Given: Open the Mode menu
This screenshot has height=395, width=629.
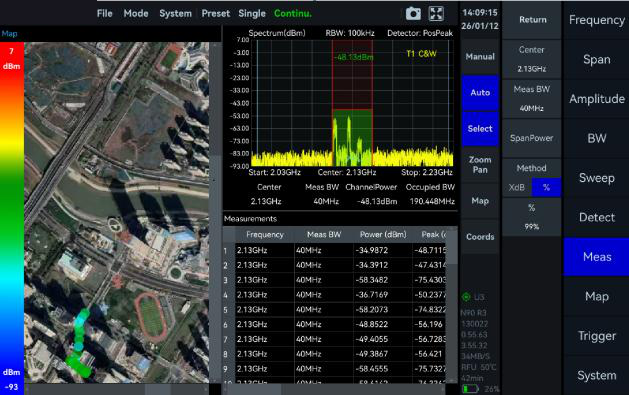Looking at the screenshot, I should (136, 14).
